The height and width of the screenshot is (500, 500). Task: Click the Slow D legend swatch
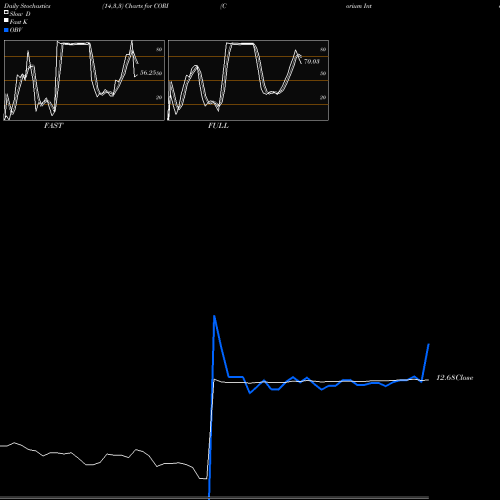(6, 12)
